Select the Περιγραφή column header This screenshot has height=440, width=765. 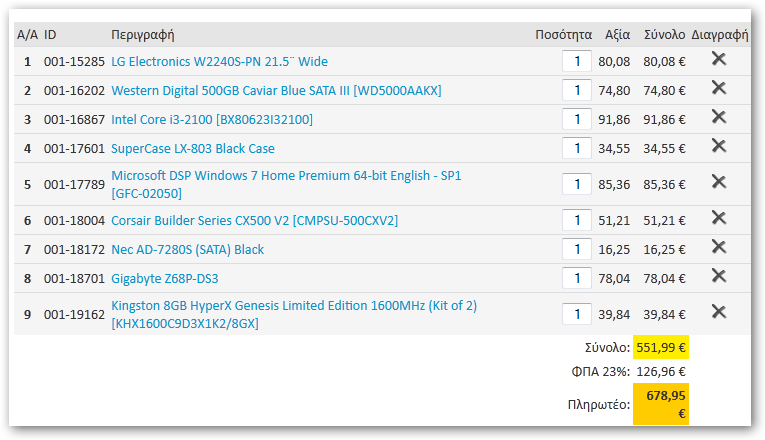[x=142, y=35]
